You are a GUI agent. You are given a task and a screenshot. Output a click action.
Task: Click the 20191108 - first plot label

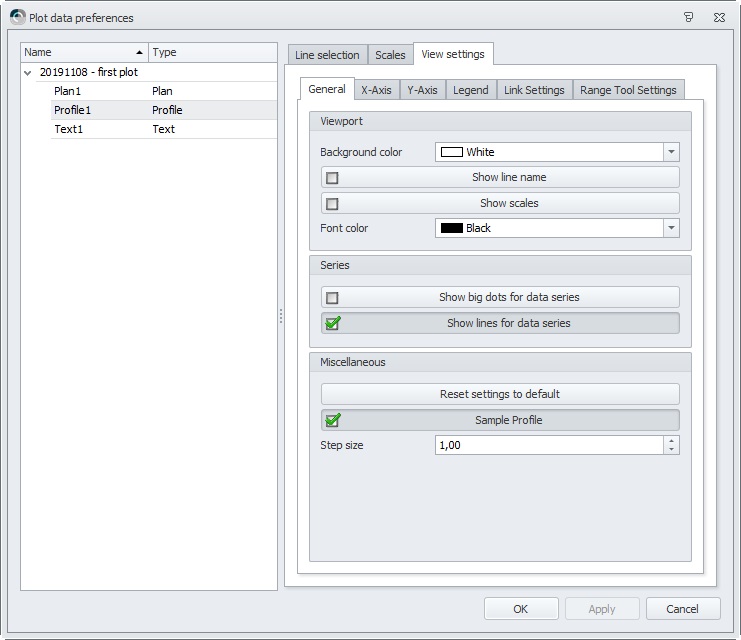click(x=89, y=72)
